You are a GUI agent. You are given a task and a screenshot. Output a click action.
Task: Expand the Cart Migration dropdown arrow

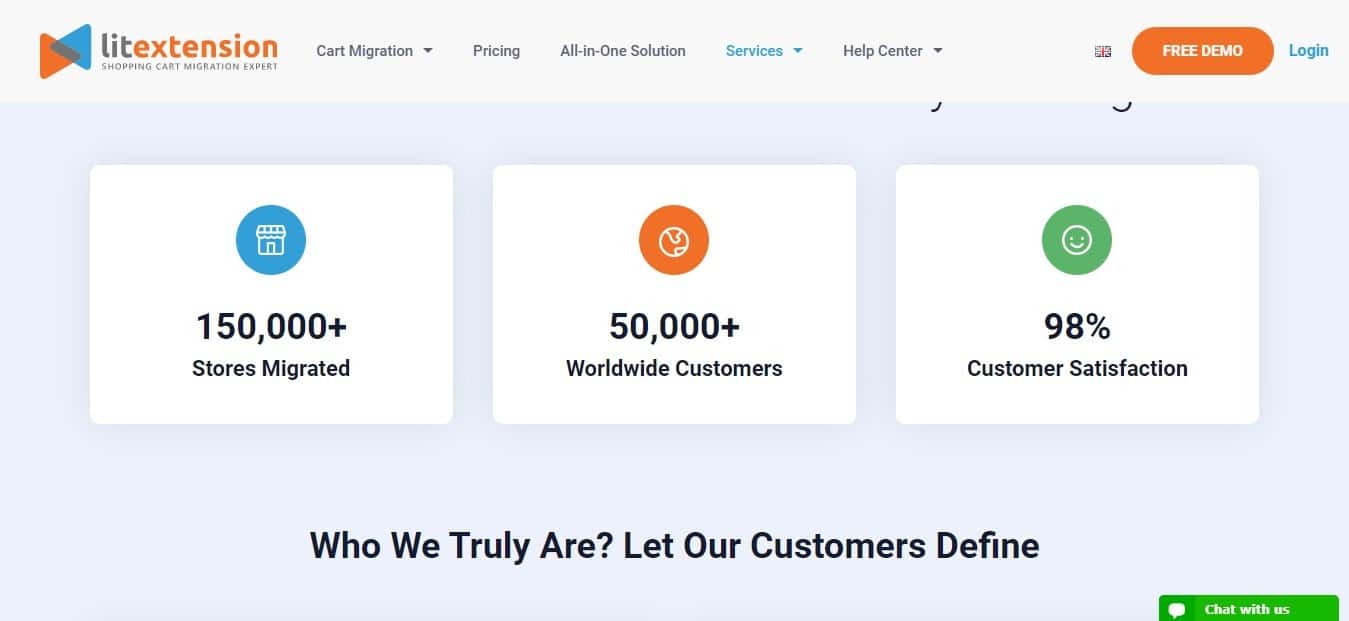pos(428,51)
